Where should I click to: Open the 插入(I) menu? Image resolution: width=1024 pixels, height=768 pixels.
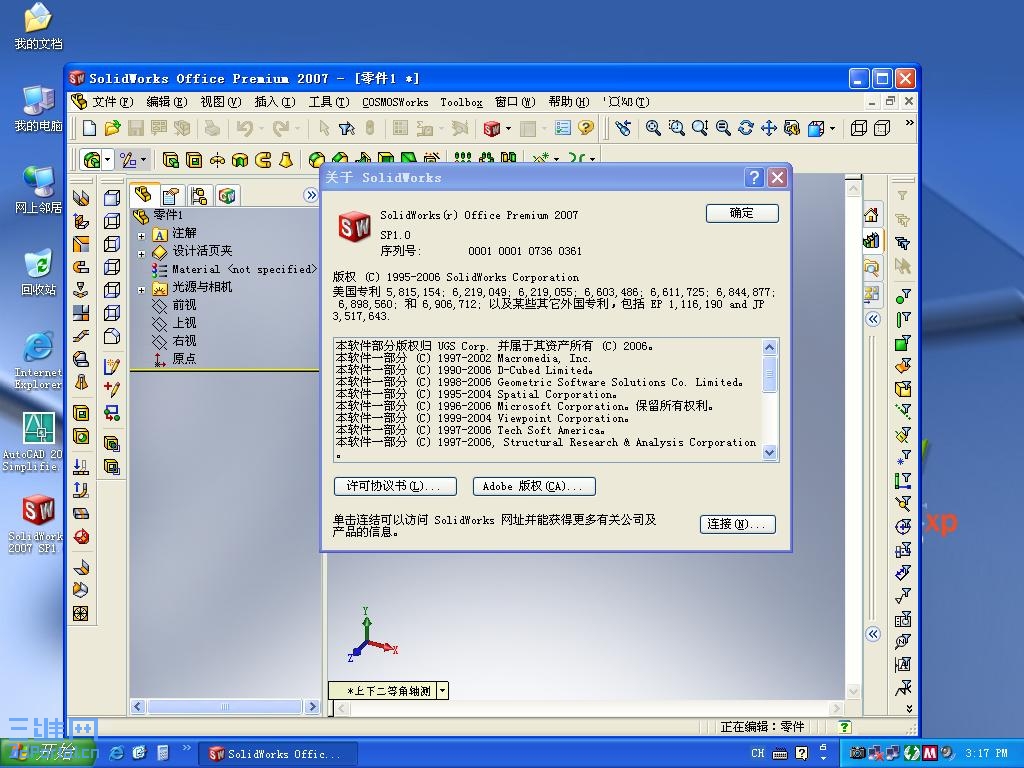pyautogui.click(x=275, y=102)
